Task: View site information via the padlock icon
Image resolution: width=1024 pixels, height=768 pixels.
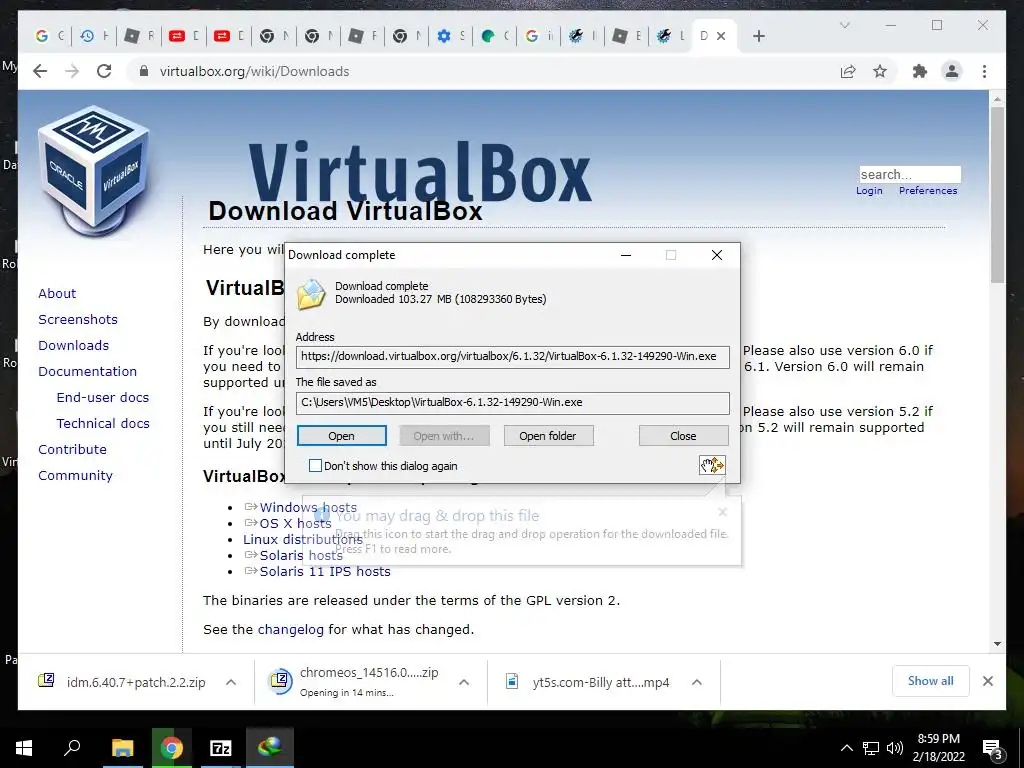Action: [144, 71]
